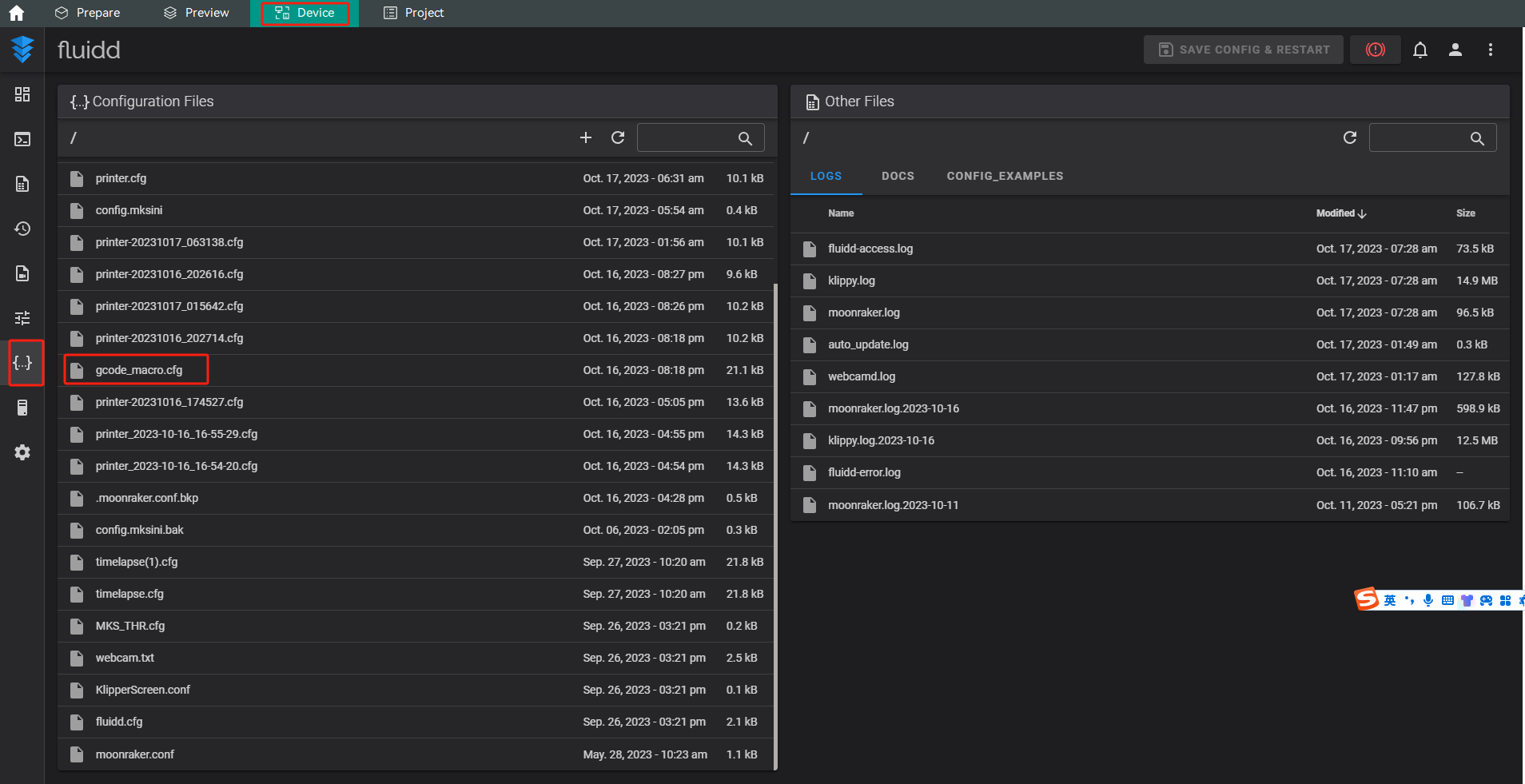Select moonraker.log.2023-10-16 file
1525x784 pixels.
1150,408
